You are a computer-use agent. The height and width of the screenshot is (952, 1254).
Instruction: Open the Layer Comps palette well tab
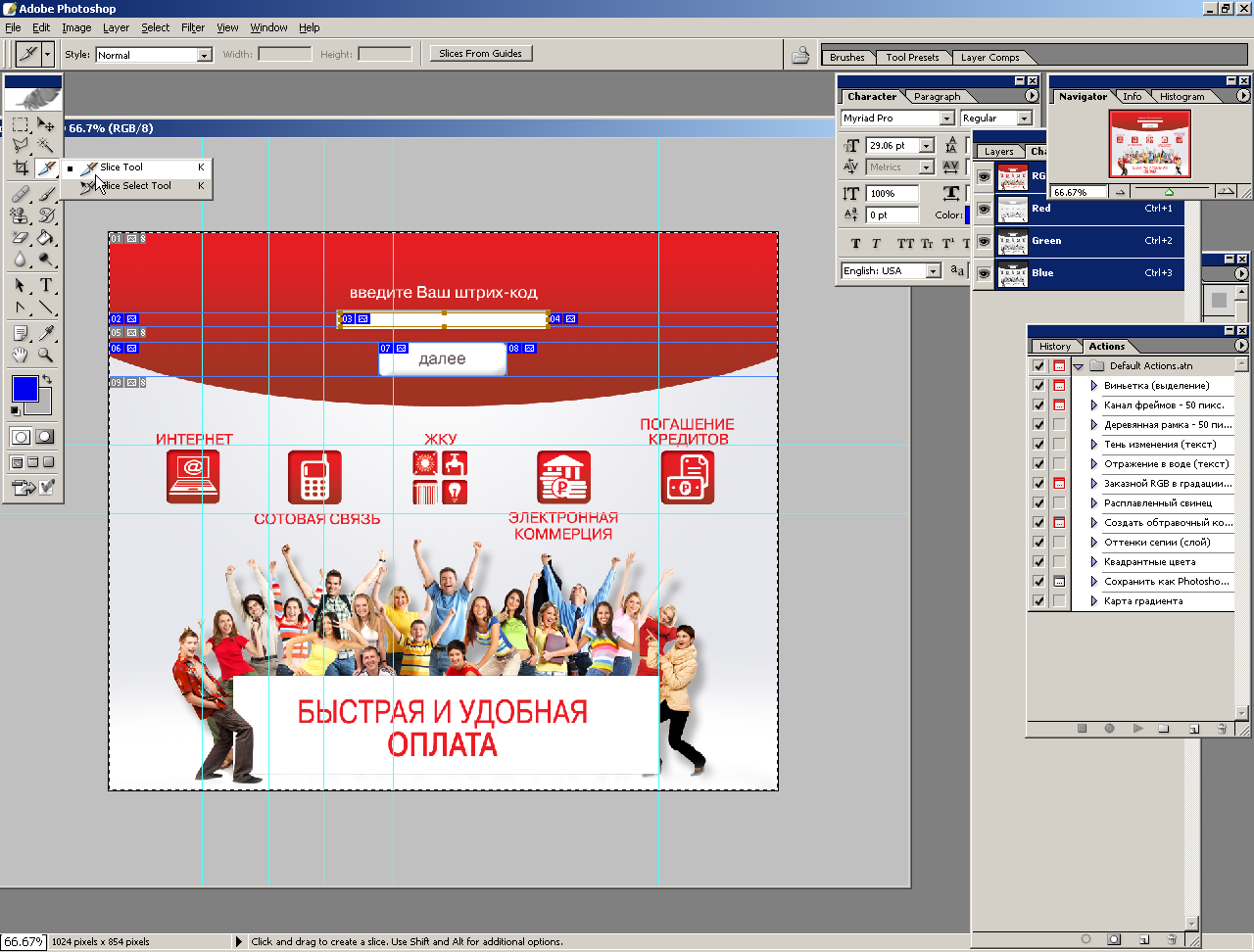[x=990, y=58]
